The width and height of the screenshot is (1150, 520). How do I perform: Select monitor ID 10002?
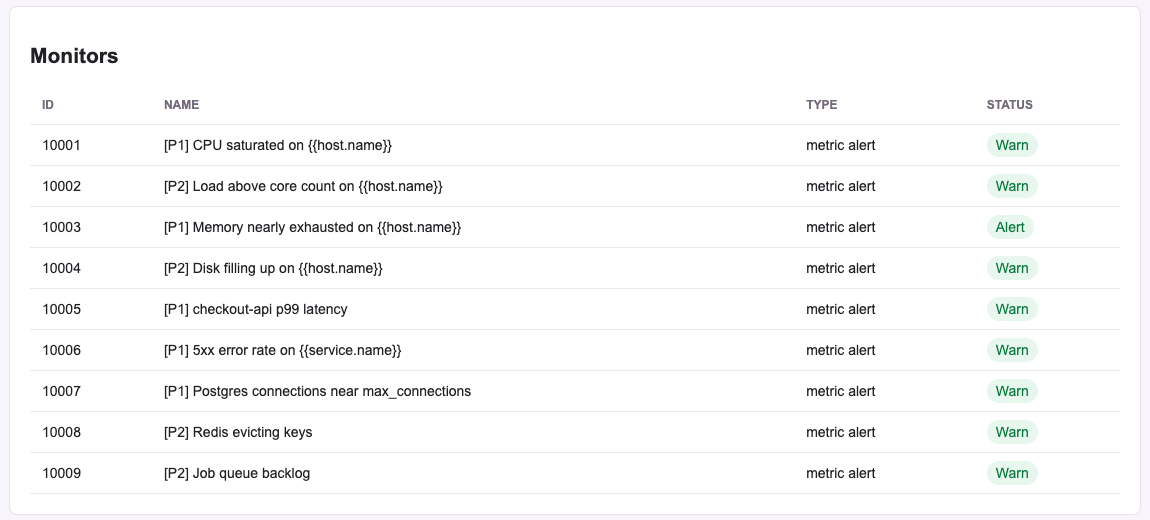62,186
